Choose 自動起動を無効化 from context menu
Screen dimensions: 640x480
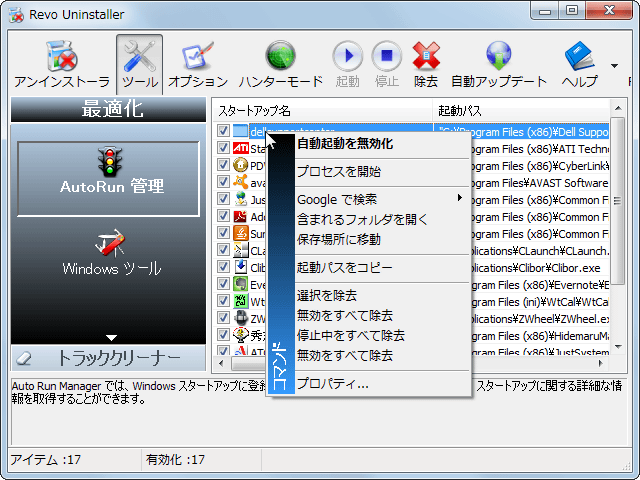pyautogui.click(x=345, y=144)
